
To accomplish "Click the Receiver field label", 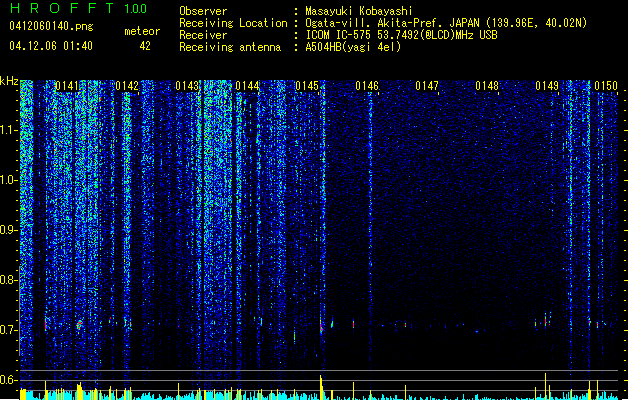I will point(203,35).
